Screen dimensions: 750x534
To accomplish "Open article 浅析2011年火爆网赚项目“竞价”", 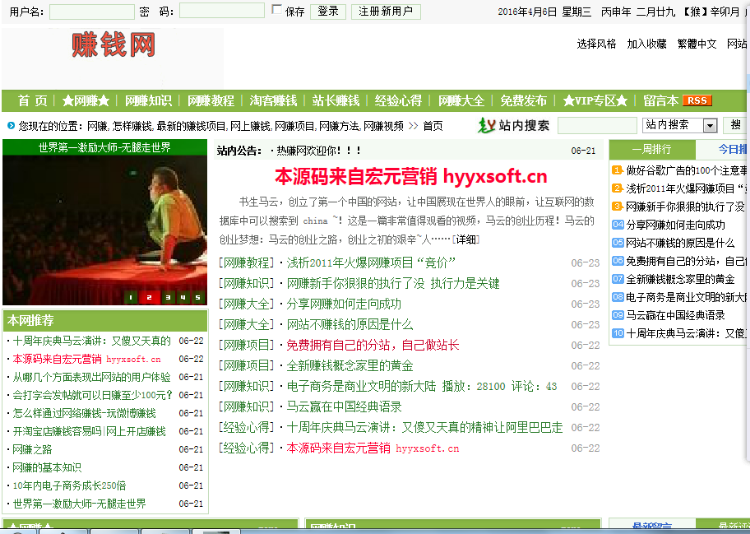I will pos(371,263).
